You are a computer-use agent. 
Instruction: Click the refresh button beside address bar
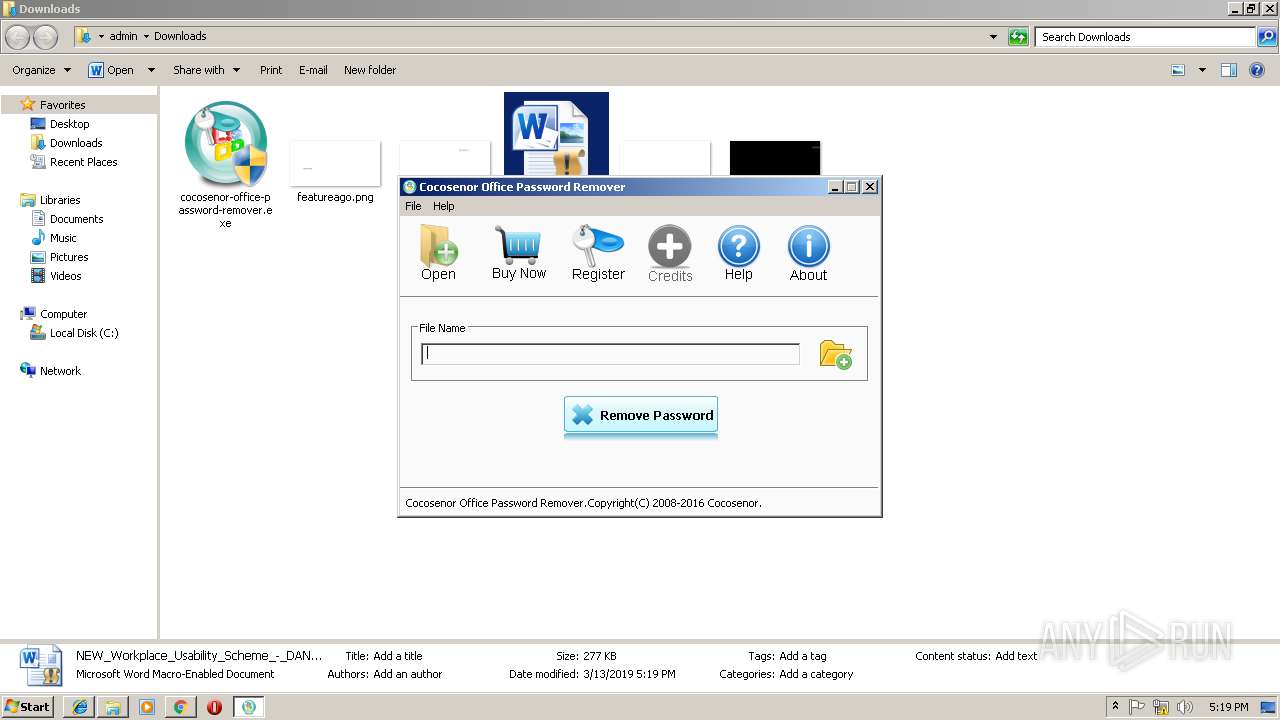pyautogui.click(x=1018, y=37)
